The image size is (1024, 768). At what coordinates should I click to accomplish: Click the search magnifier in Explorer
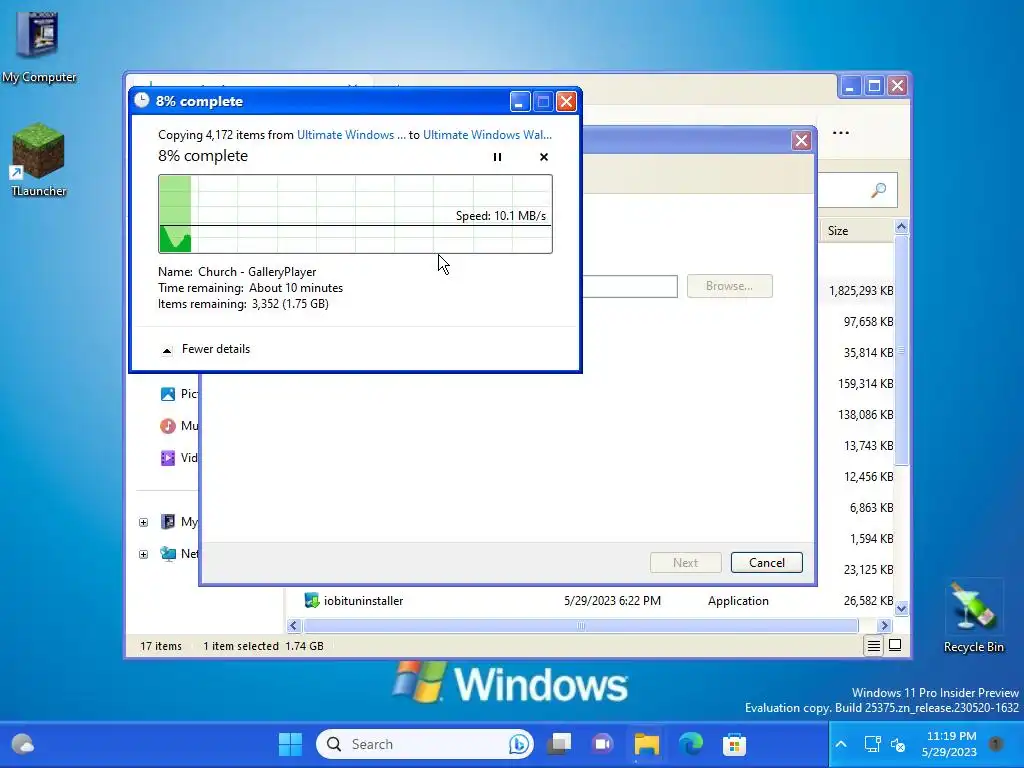point(878,190)
